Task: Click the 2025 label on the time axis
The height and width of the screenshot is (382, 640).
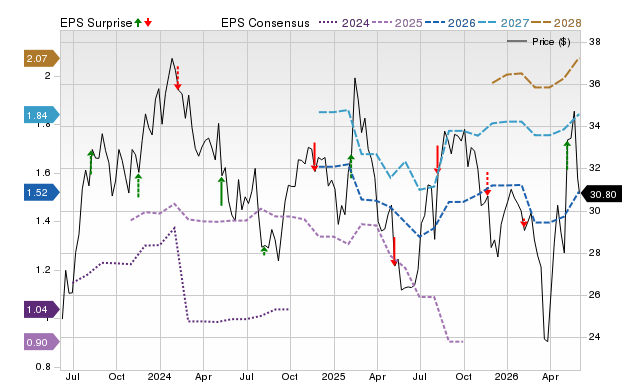Action: (x=333, y=376)
